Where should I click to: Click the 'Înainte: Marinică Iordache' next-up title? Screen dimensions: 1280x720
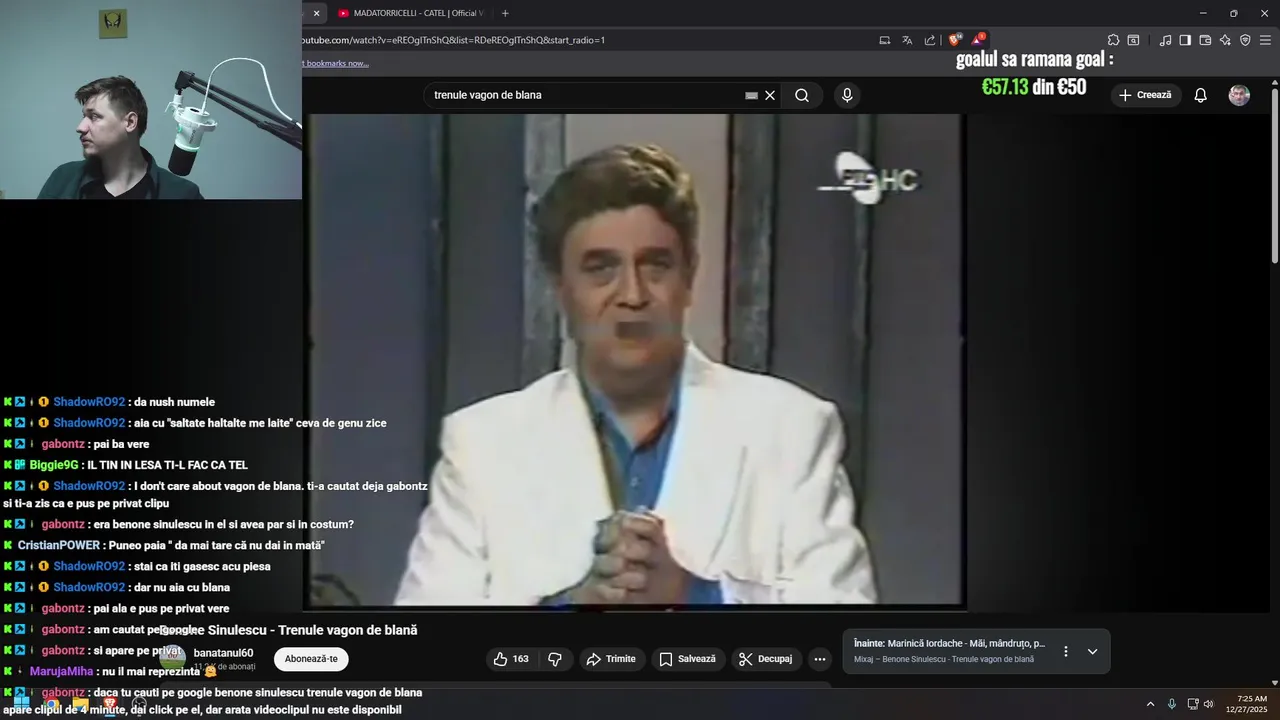[949, 644]
